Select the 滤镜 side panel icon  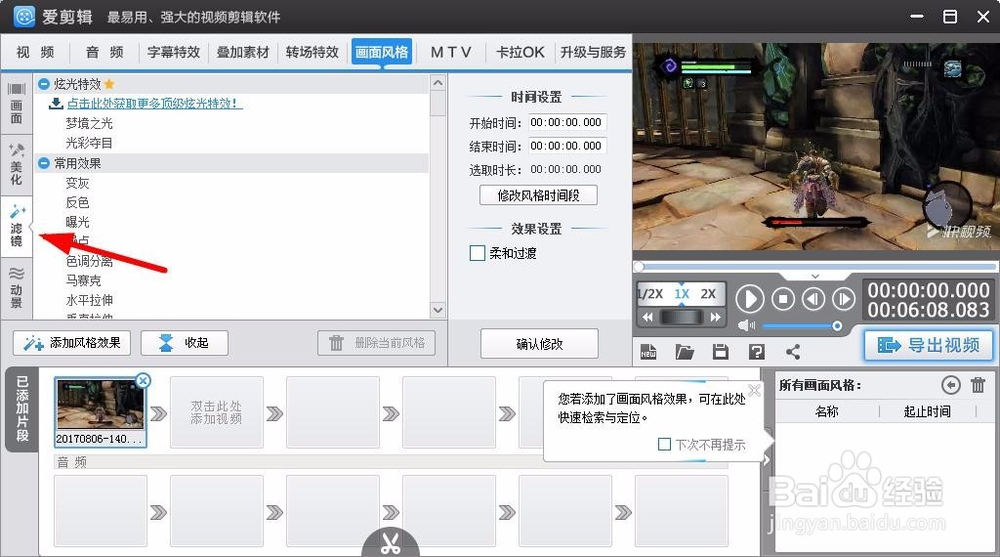tap(17, 226)
